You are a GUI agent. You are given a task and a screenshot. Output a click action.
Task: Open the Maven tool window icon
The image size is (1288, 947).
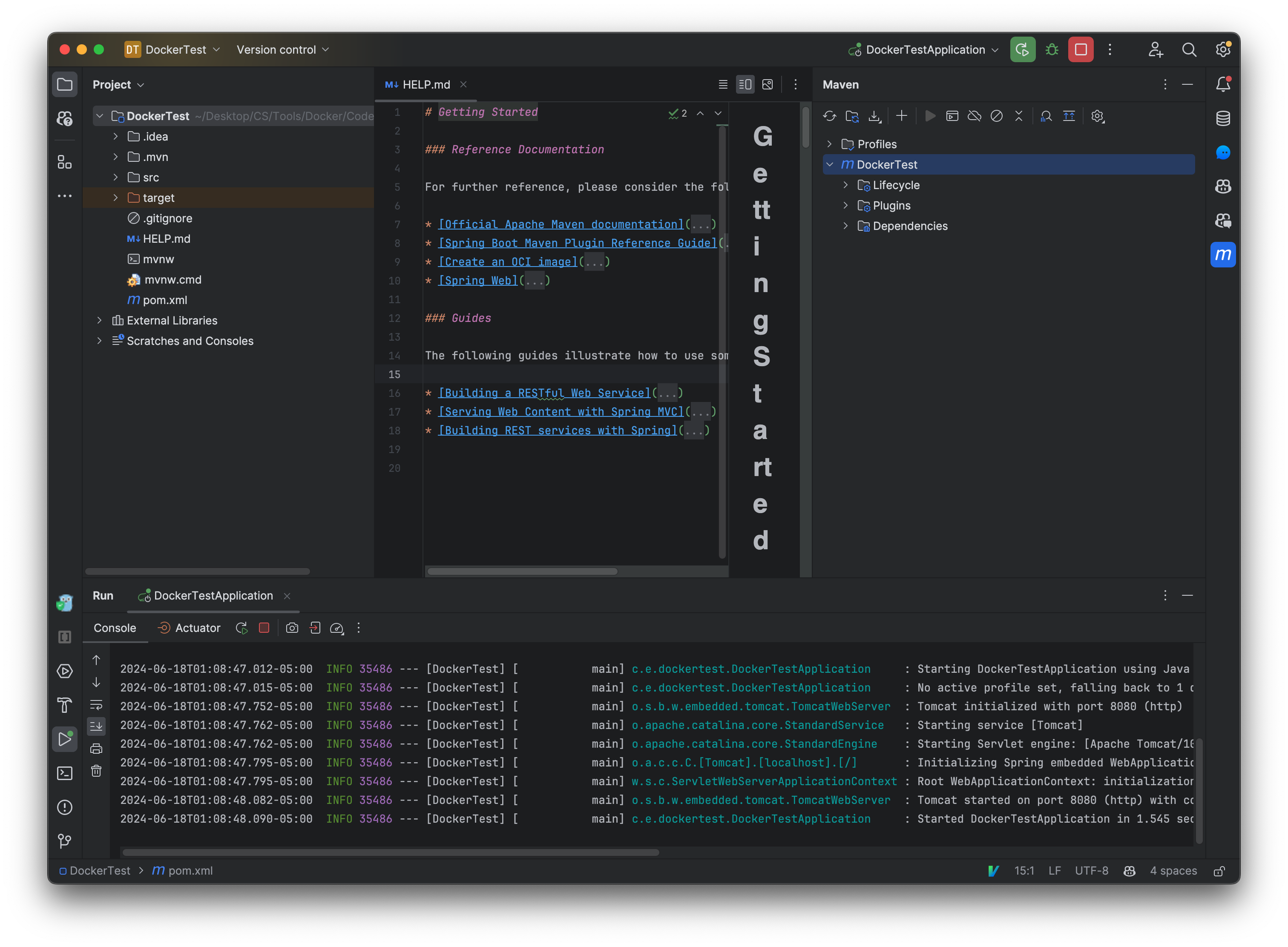[1223, 255]
